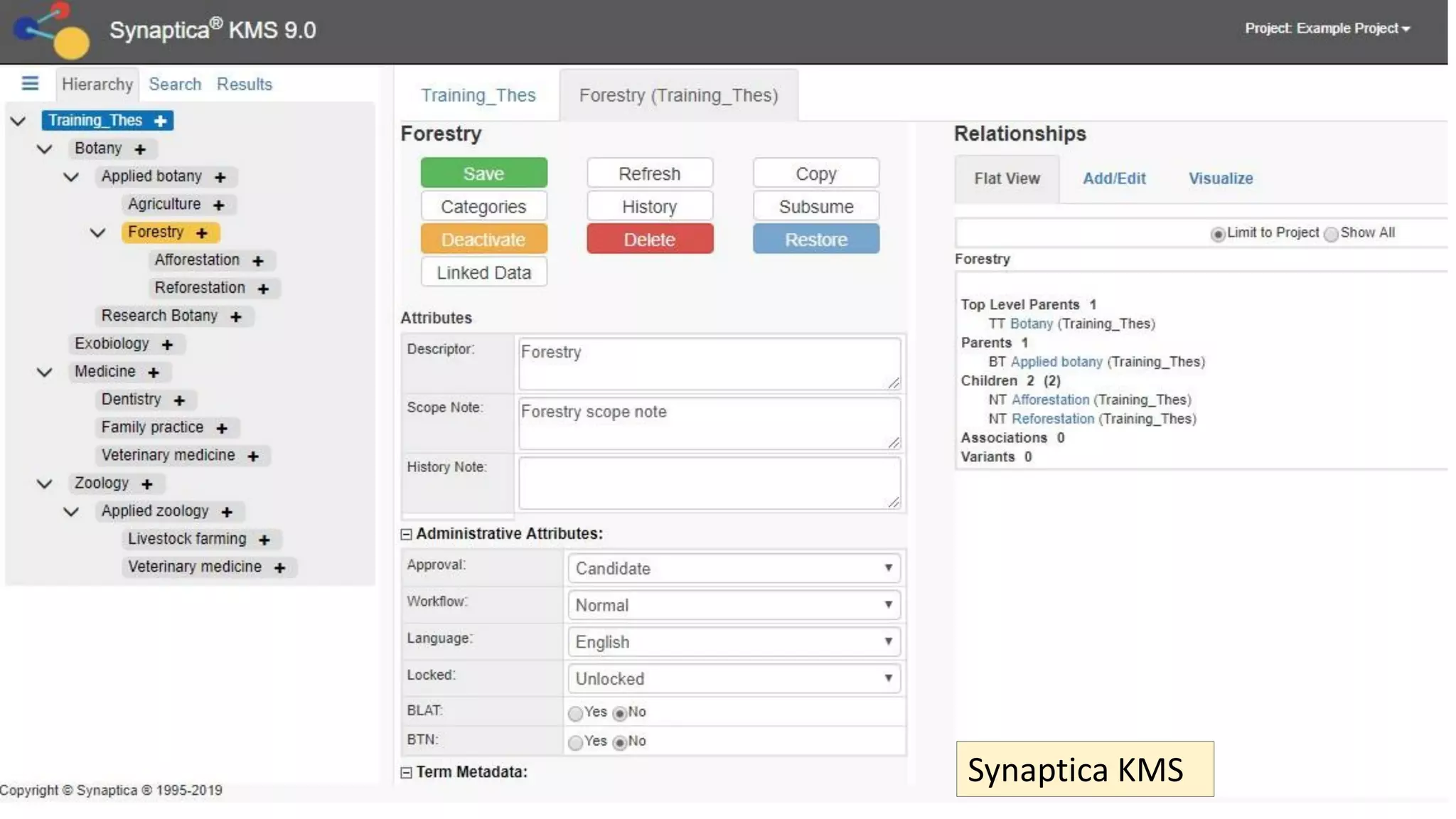This screenshot has width=1456, height=819.
Task: Open the Visualize relationships tab
Action: tap(1221, 178)
